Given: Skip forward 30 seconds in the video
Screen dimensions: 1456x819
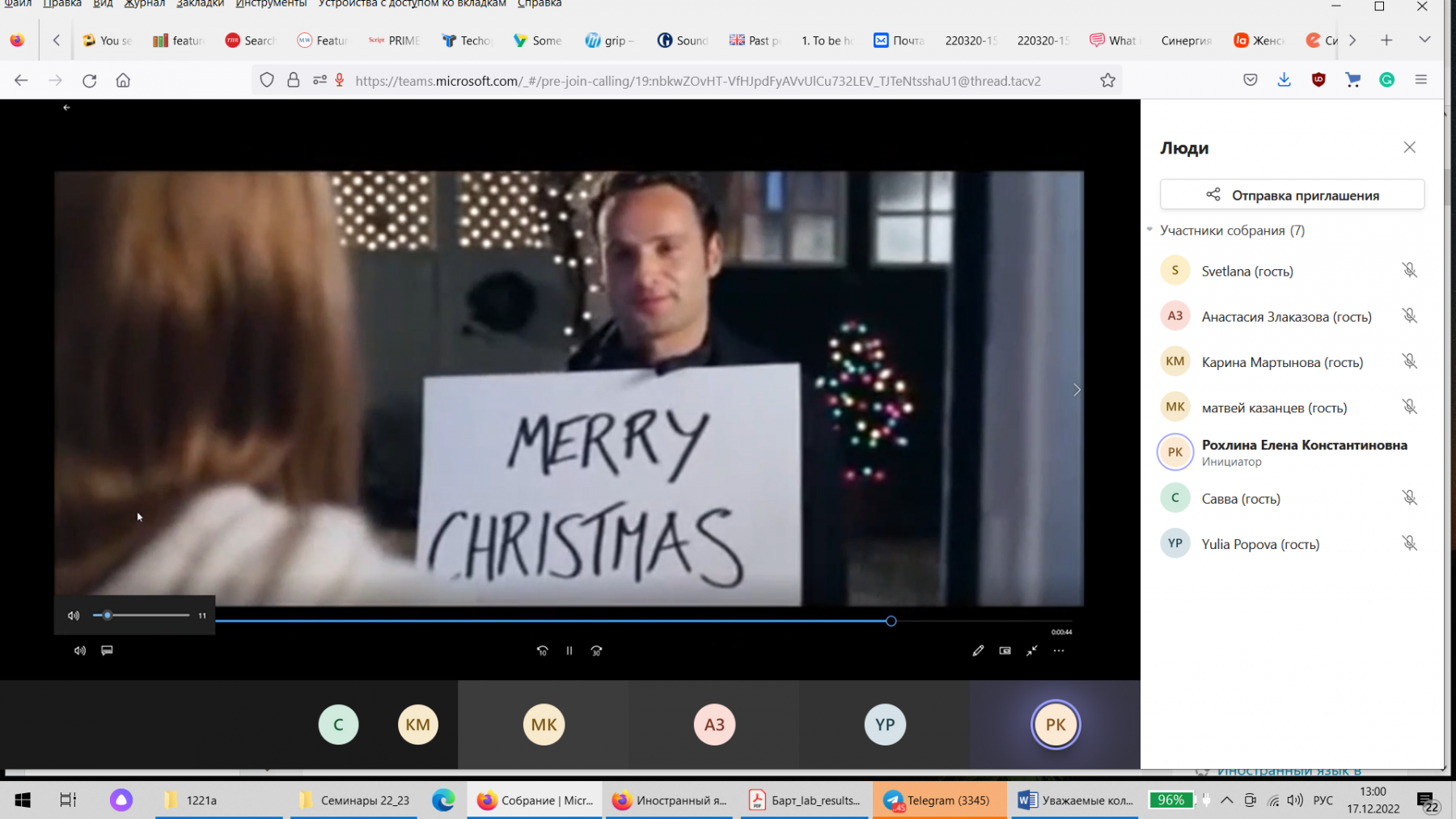Looking at the screenshot, I should click(x=596, y=651).
